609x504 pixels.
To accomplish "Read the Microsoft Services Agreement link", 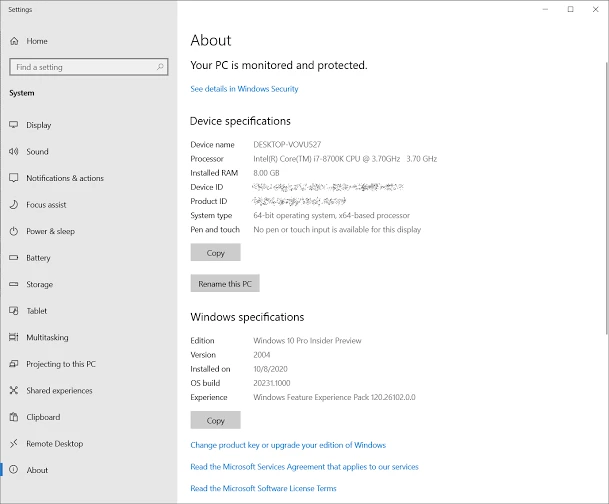I will [304, 467].
